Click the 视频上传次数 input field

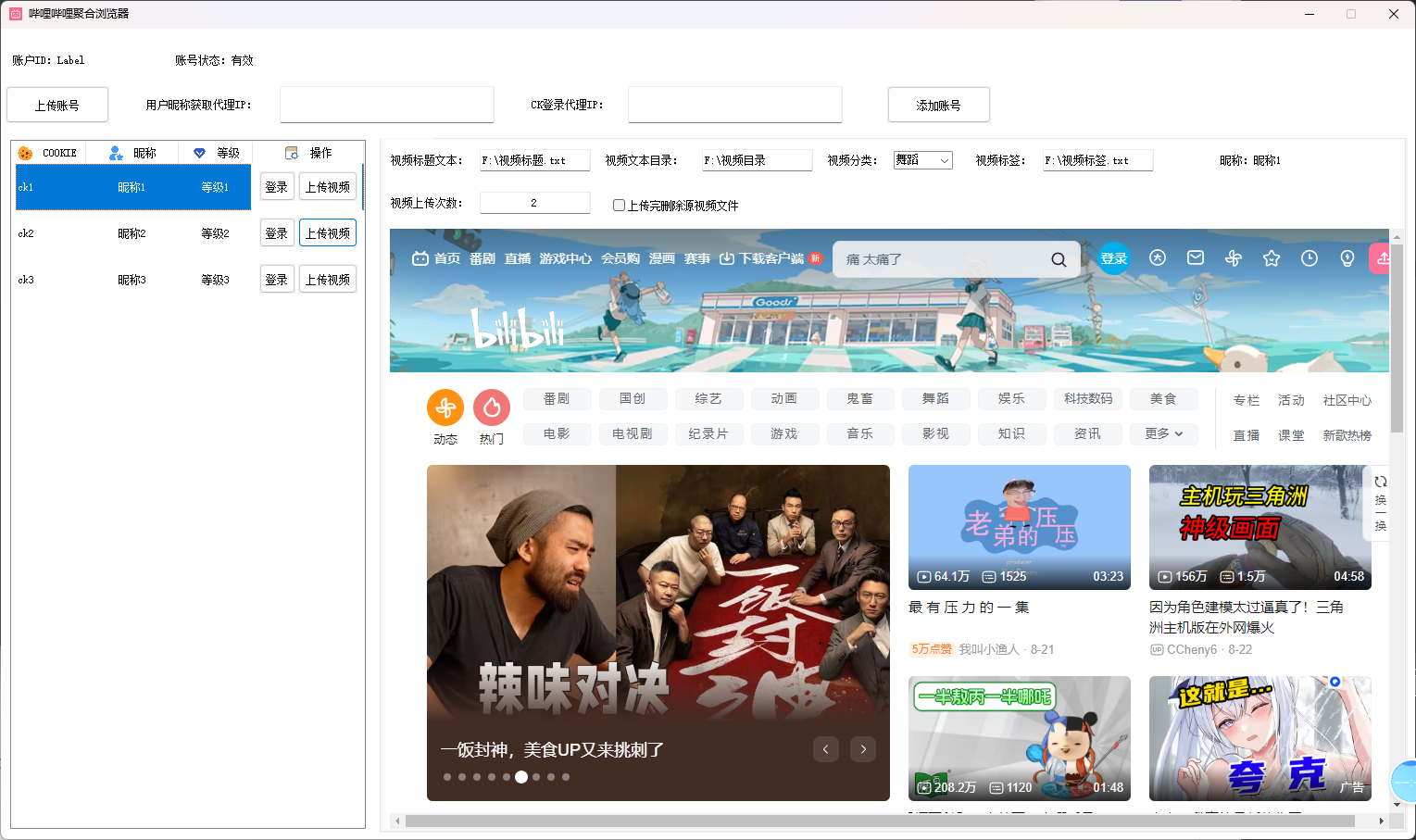tap(534, 203)
